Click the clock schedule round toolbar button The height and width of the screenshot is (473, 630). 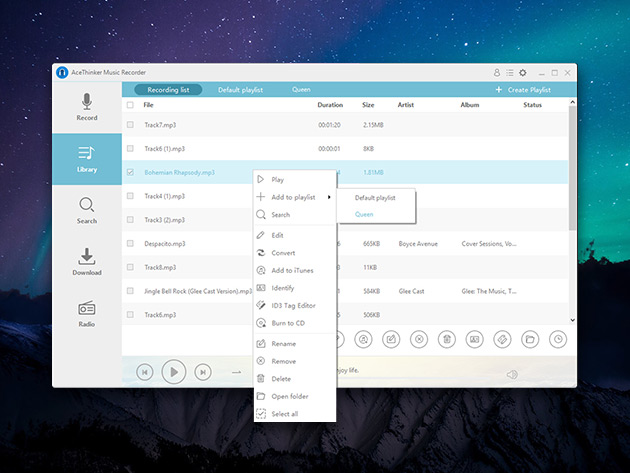(558, 339)
